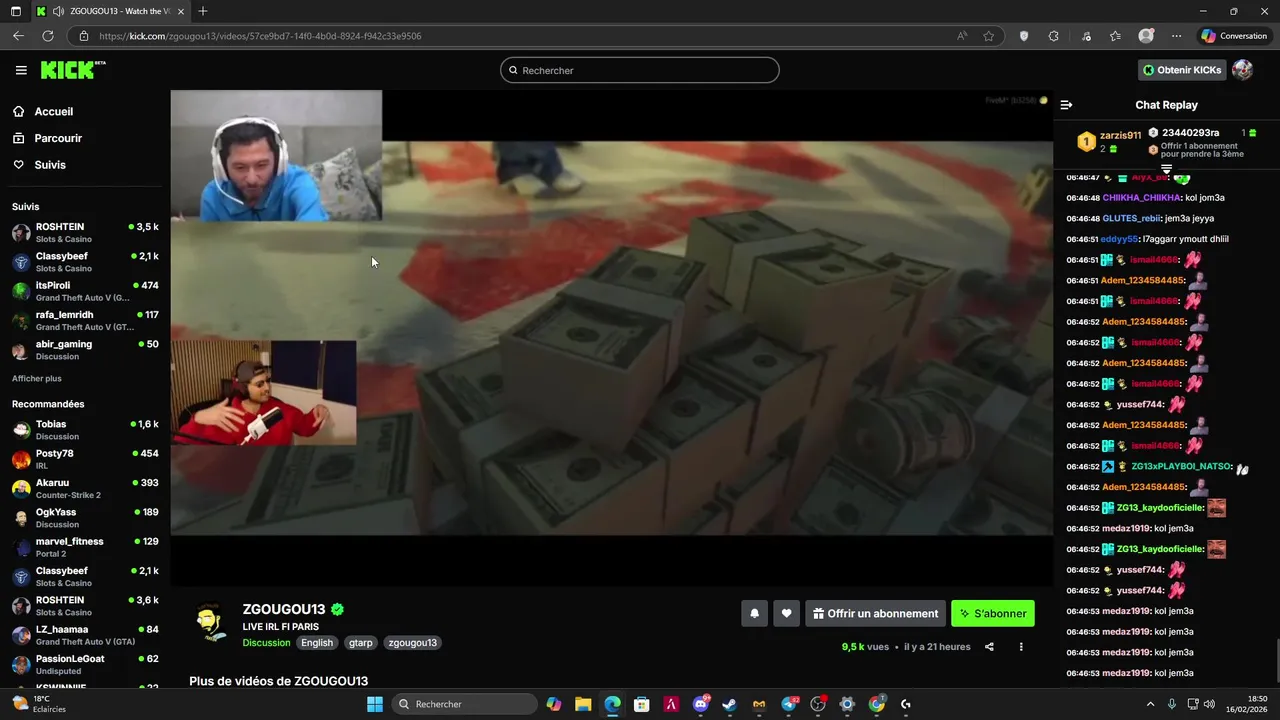Open itsPiroli followed channel

[85, 291]
